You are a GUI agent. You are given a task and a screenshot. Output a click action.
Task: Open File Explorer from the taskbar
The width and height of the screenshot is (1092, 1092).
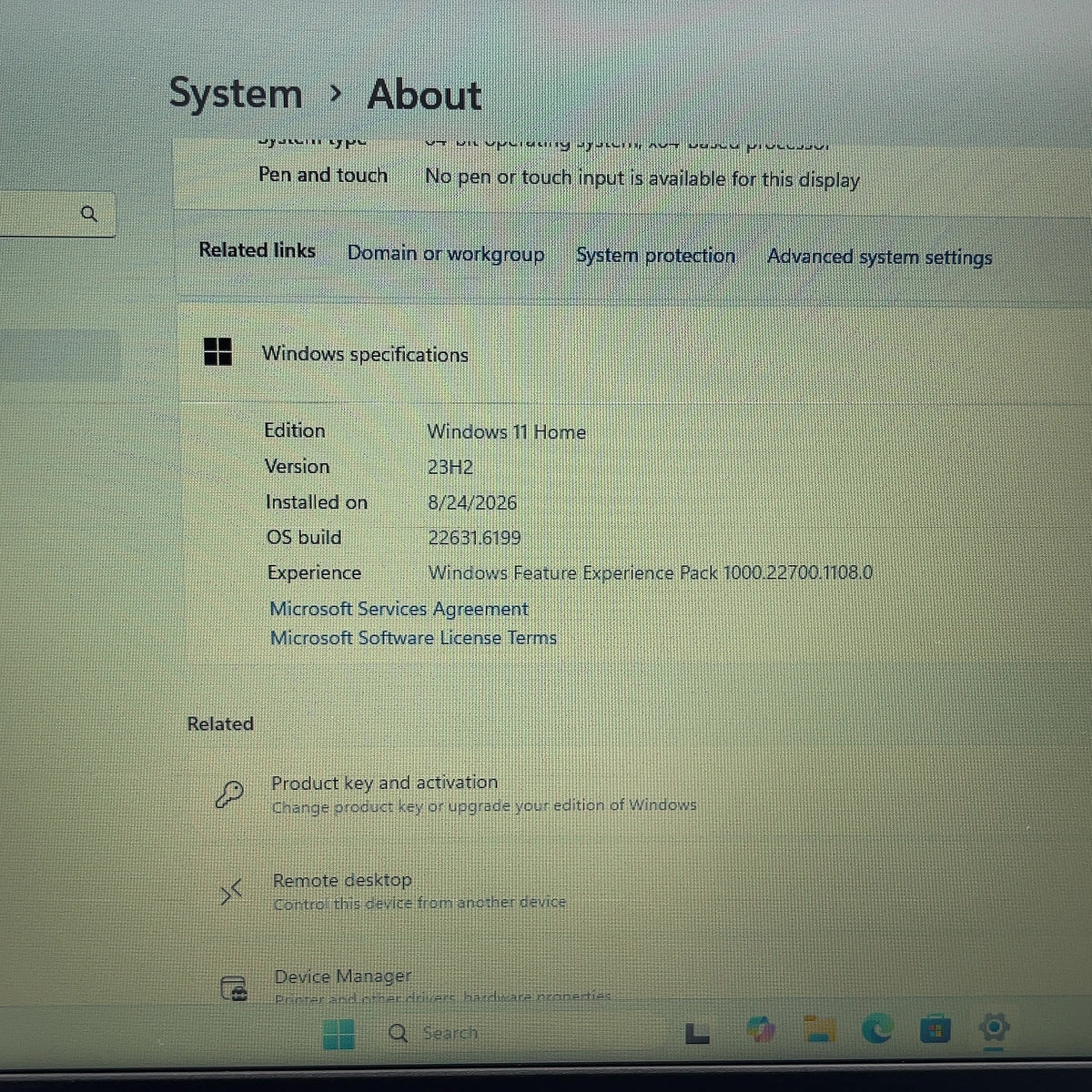(x=820, y=1029)
